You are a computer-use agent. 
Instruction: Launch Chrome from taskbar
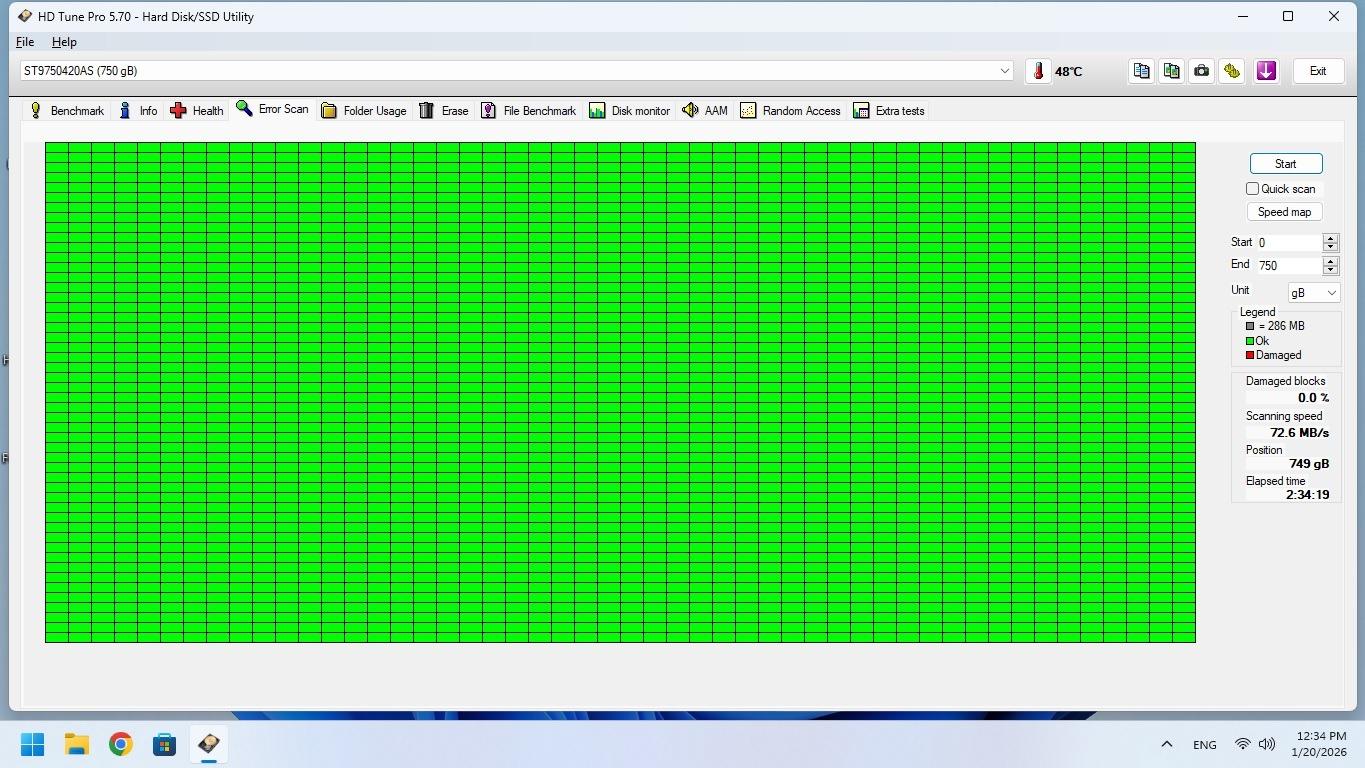click(120, 744)
